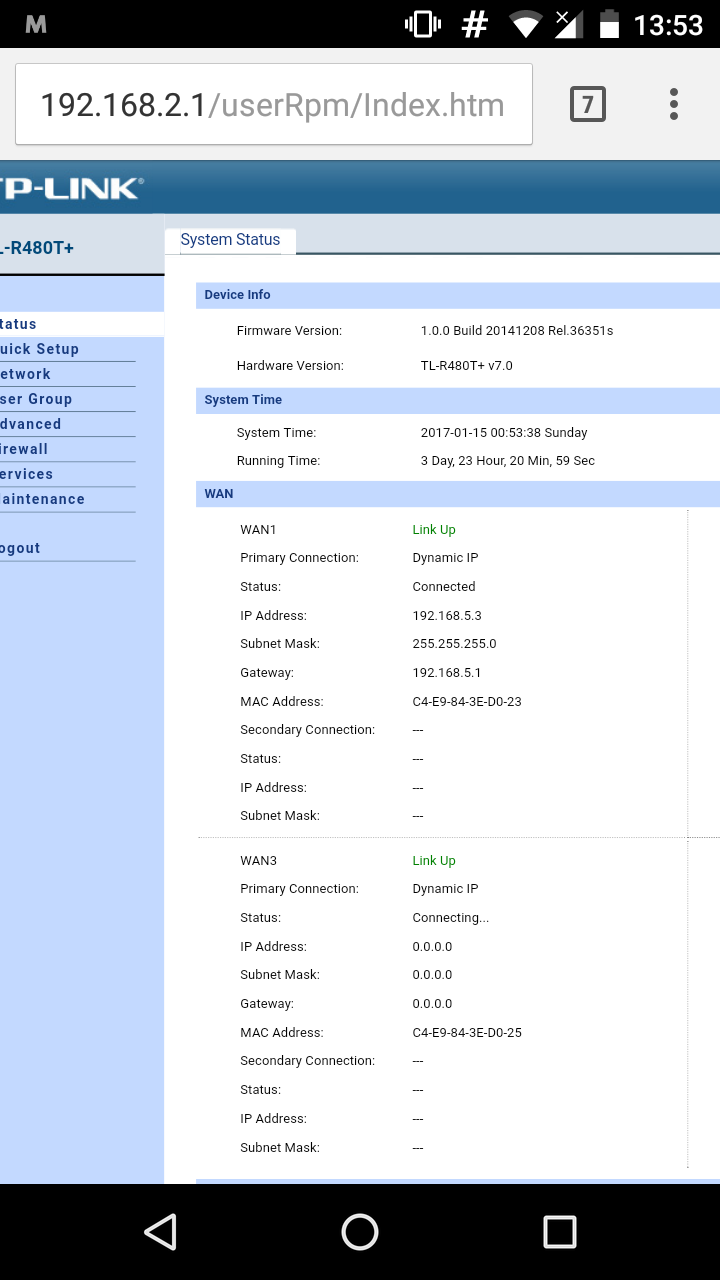720x1280 pixels.
Task: Open browser tab switcher showing 7
Action: click(588, 104)
